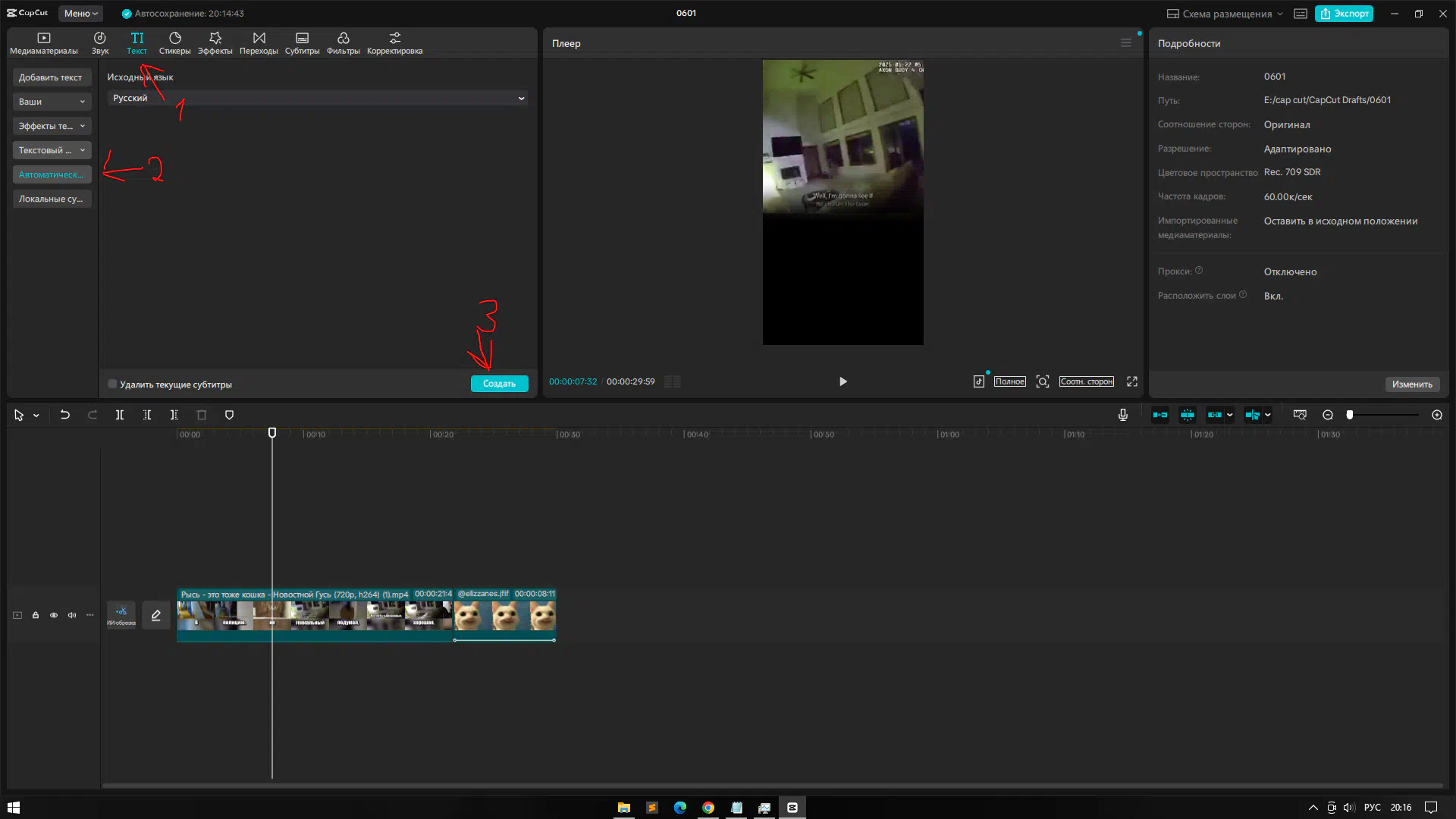This screenshot has width=1456, height=819.
Task: Click the split clip tool icon
Action: click(x=120, y=415)
